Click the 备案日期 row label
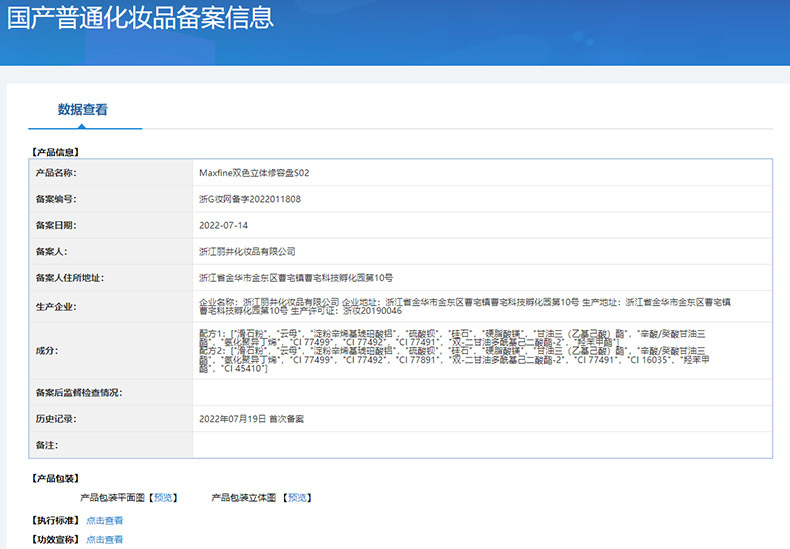Screen dimensions: 790x549 (56, 225)
